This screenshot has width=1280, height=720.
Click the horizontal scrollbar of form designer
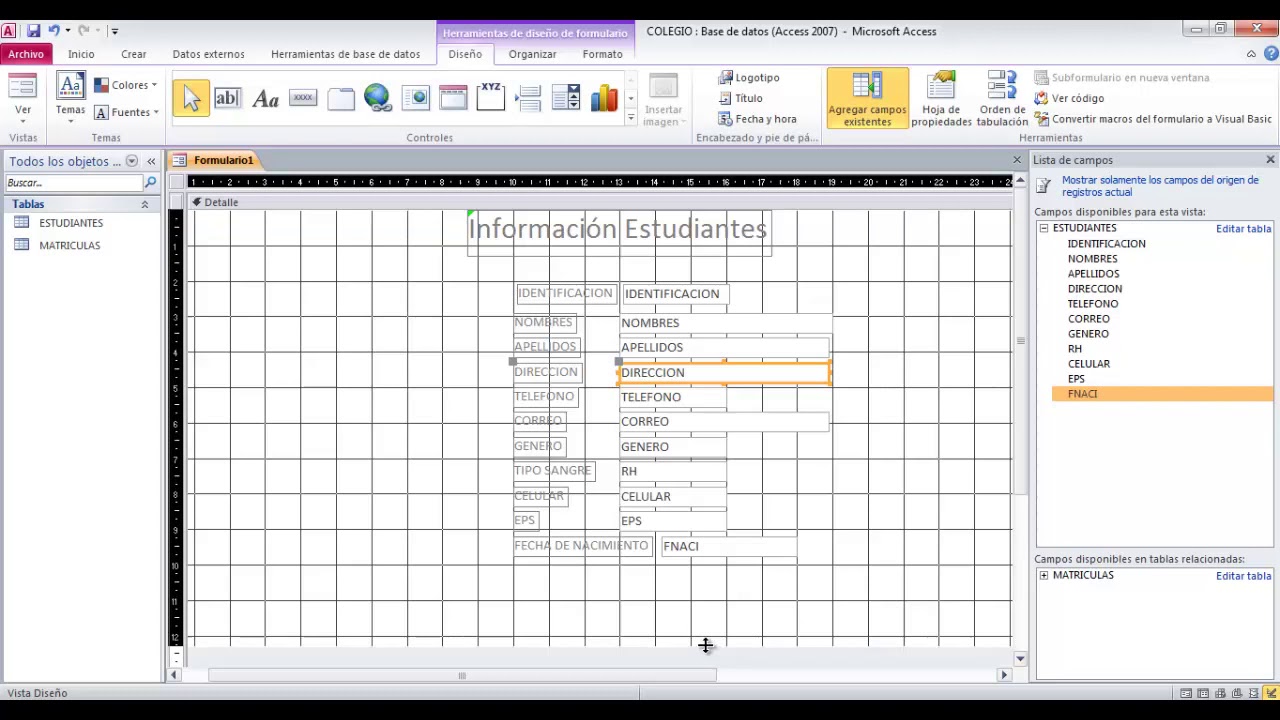(462, 675)
